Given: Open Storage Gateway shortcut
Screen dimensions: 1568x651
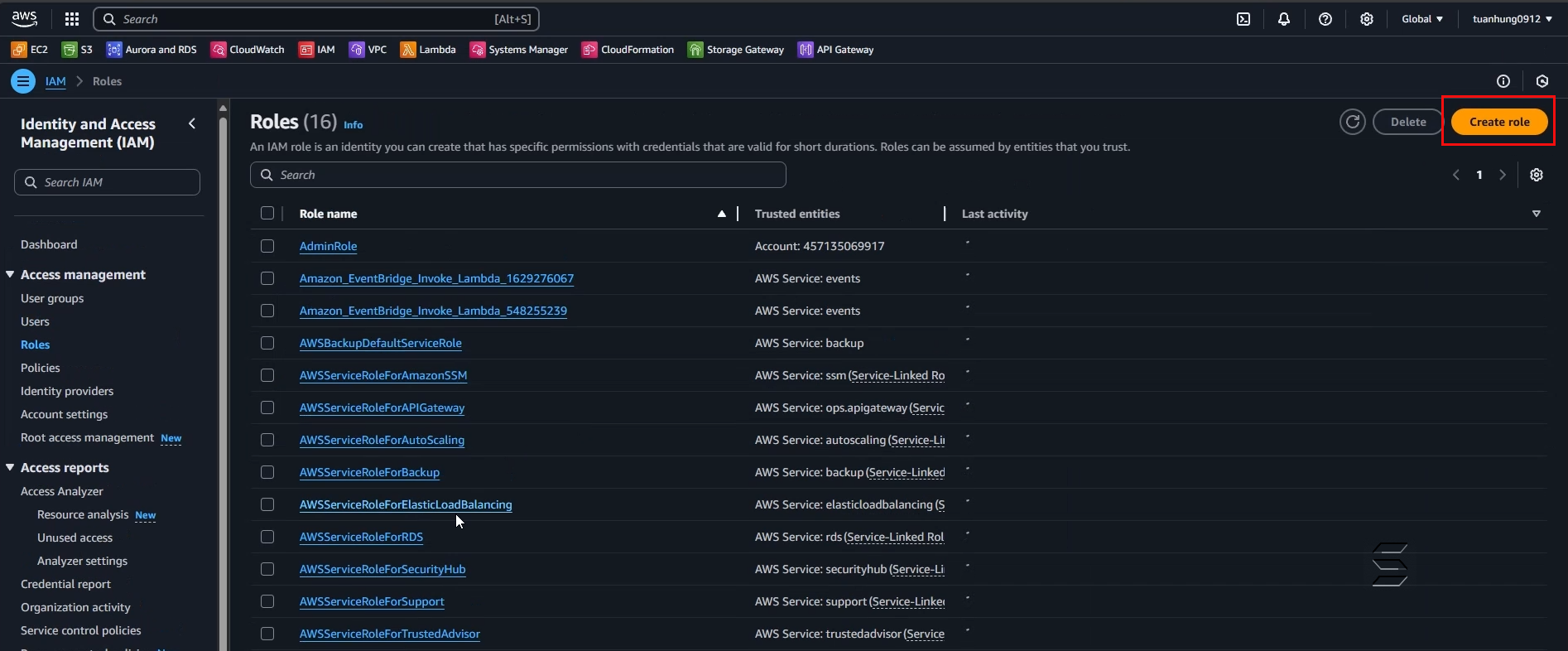Looking at the screenshot, I should 736,50.
